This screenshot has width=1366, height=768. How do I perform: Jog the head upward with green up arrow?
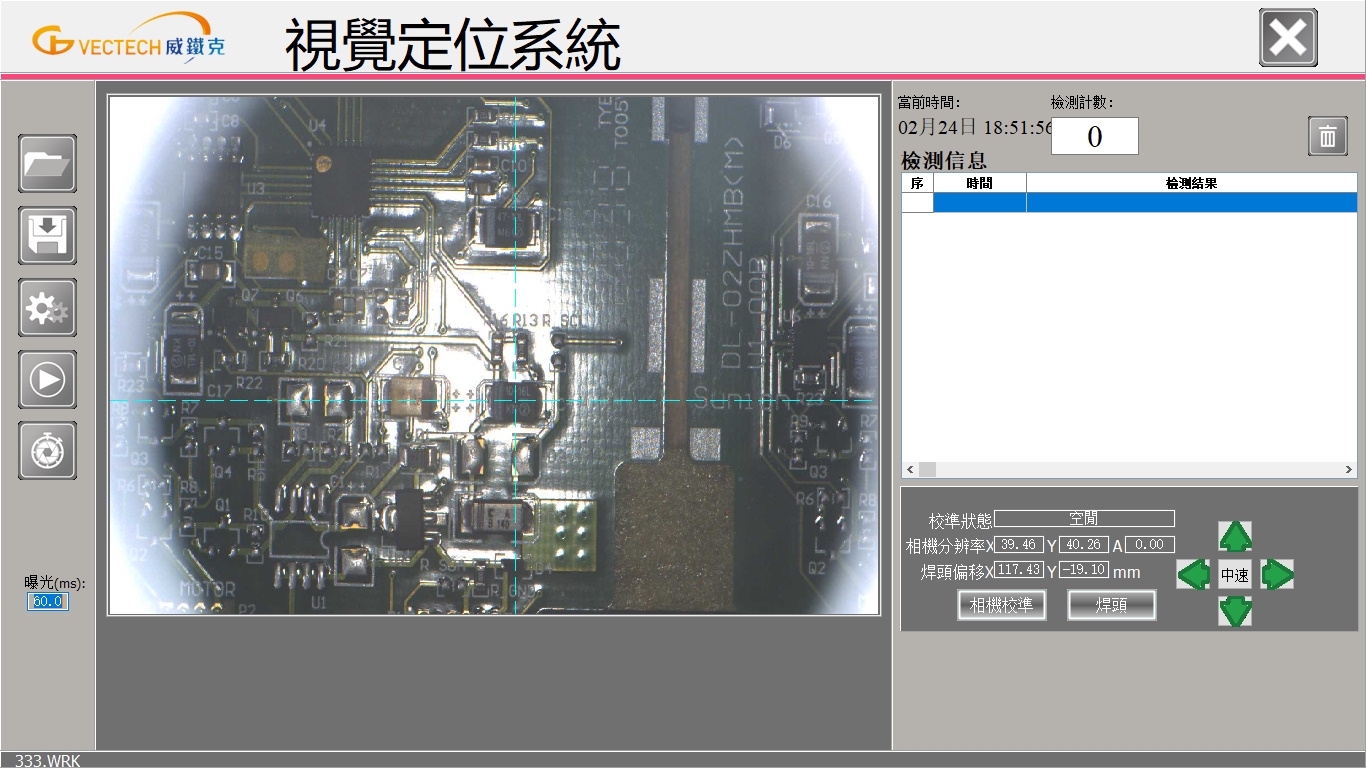1235,539
